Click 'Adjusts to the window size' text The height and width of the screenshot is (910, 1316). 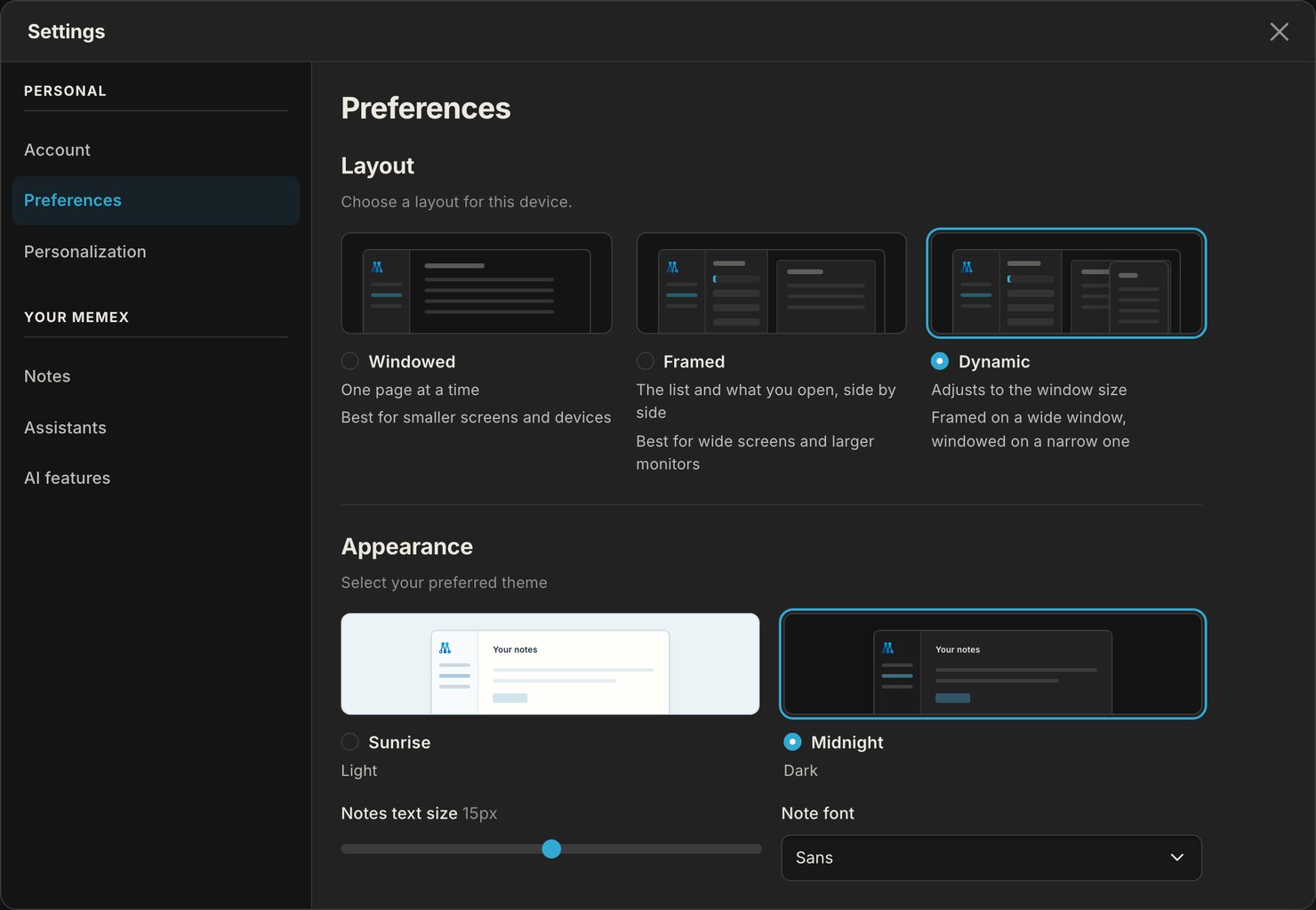pyautogui.click(x=1029, y=390)
